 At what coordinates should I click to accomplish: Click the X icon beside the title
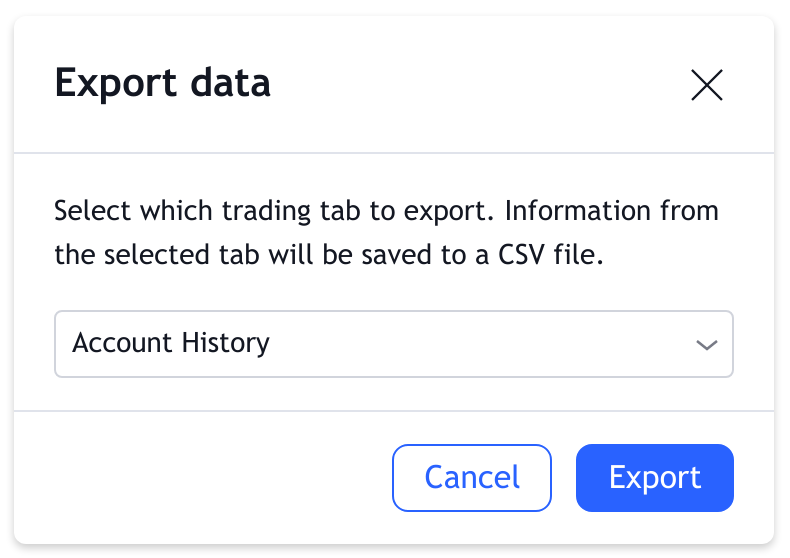click(x=707, y=86)
